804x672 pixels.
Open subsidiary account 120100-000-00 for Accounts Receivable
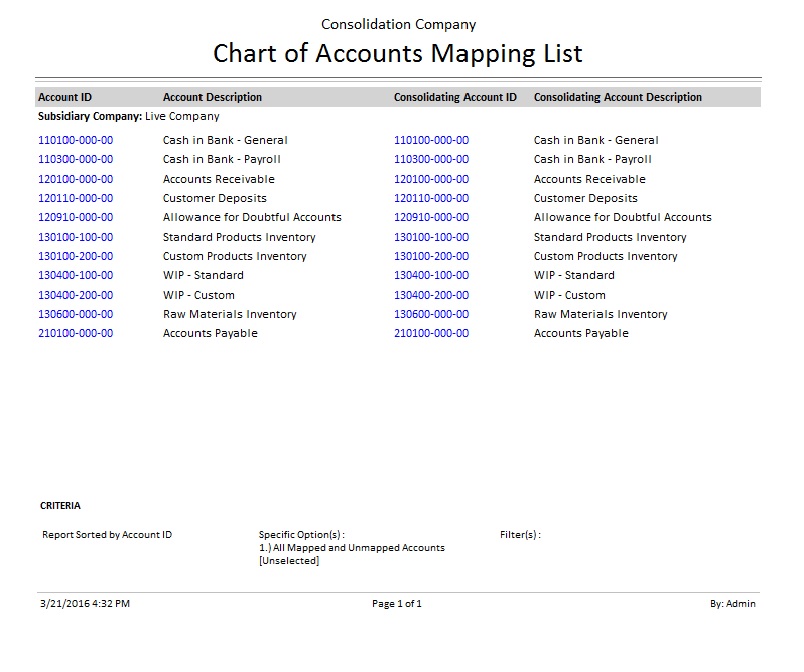tap(75, 179)
